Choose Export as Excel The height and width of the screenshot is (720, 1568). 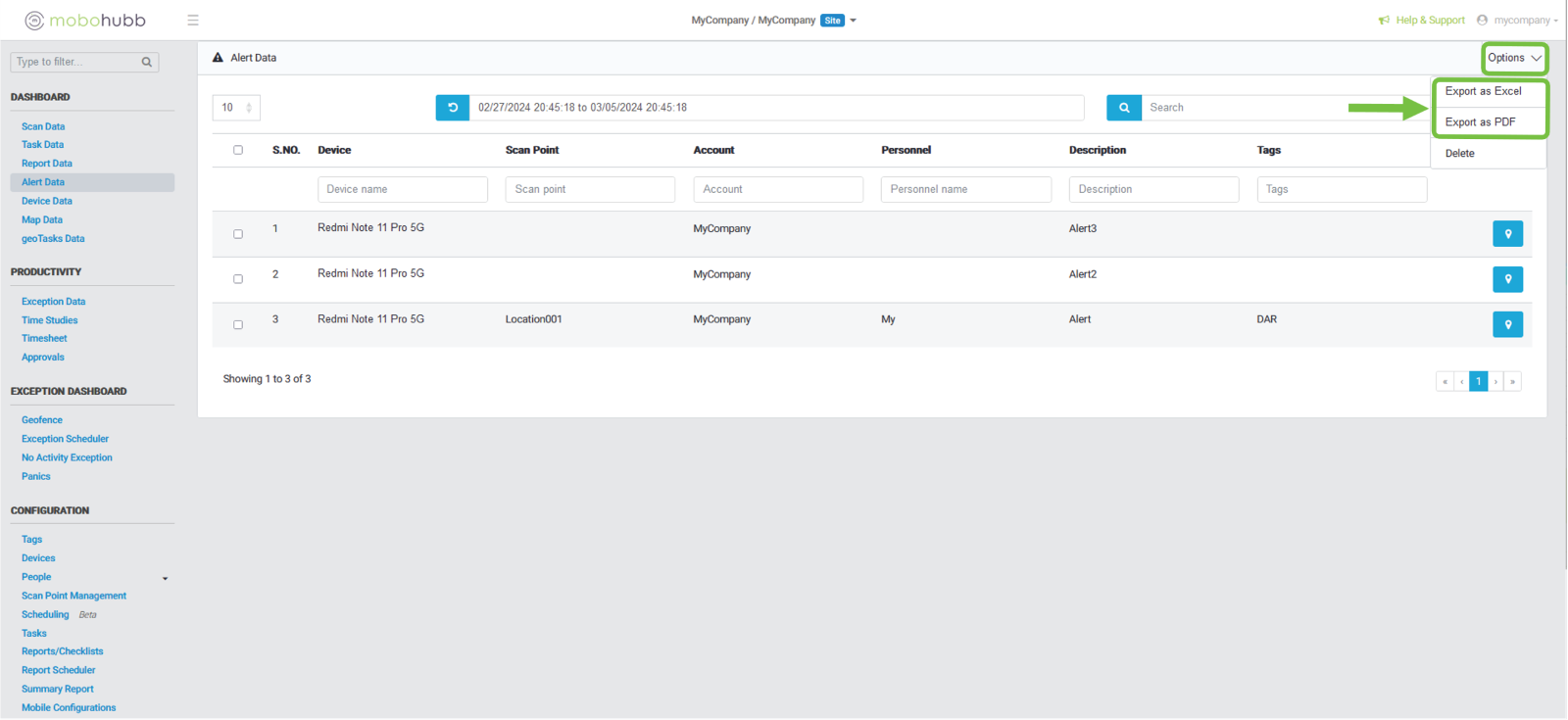point(1483,91)
